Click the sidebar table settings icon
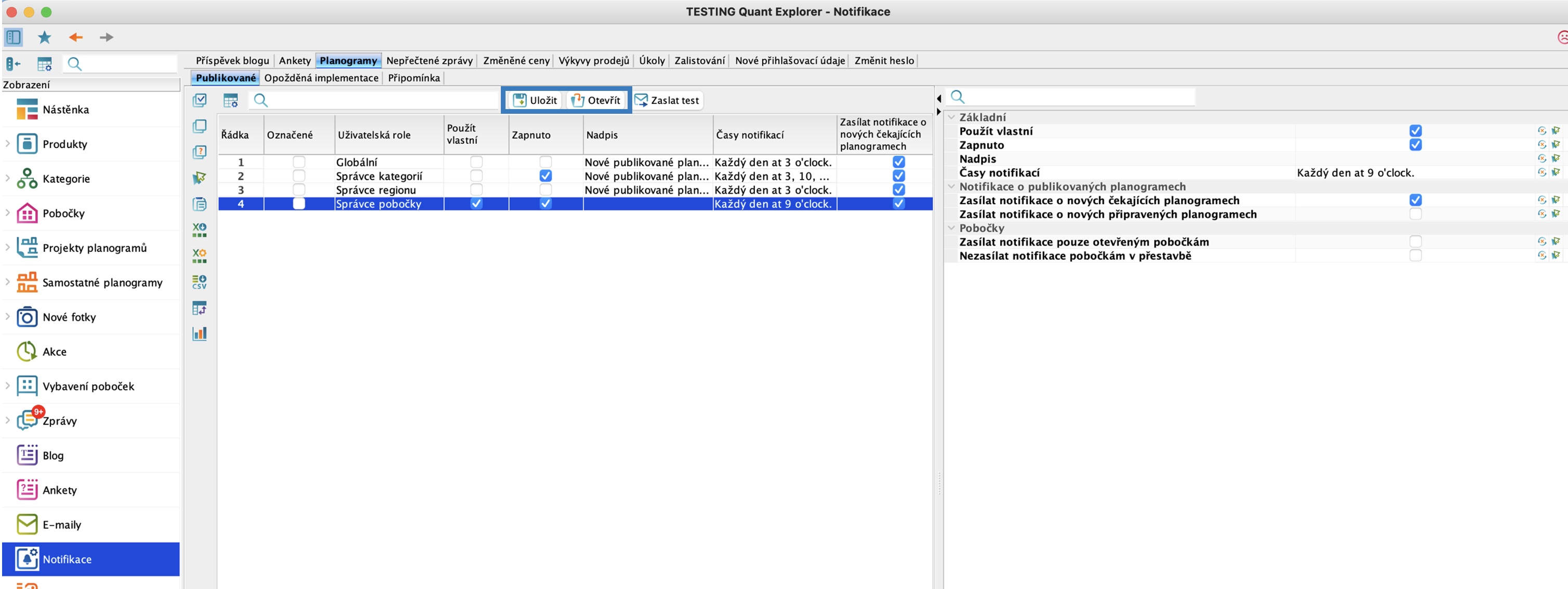The height and width of the screenshot is (589, 1568). pyautogui.click(x=45, y=64)
